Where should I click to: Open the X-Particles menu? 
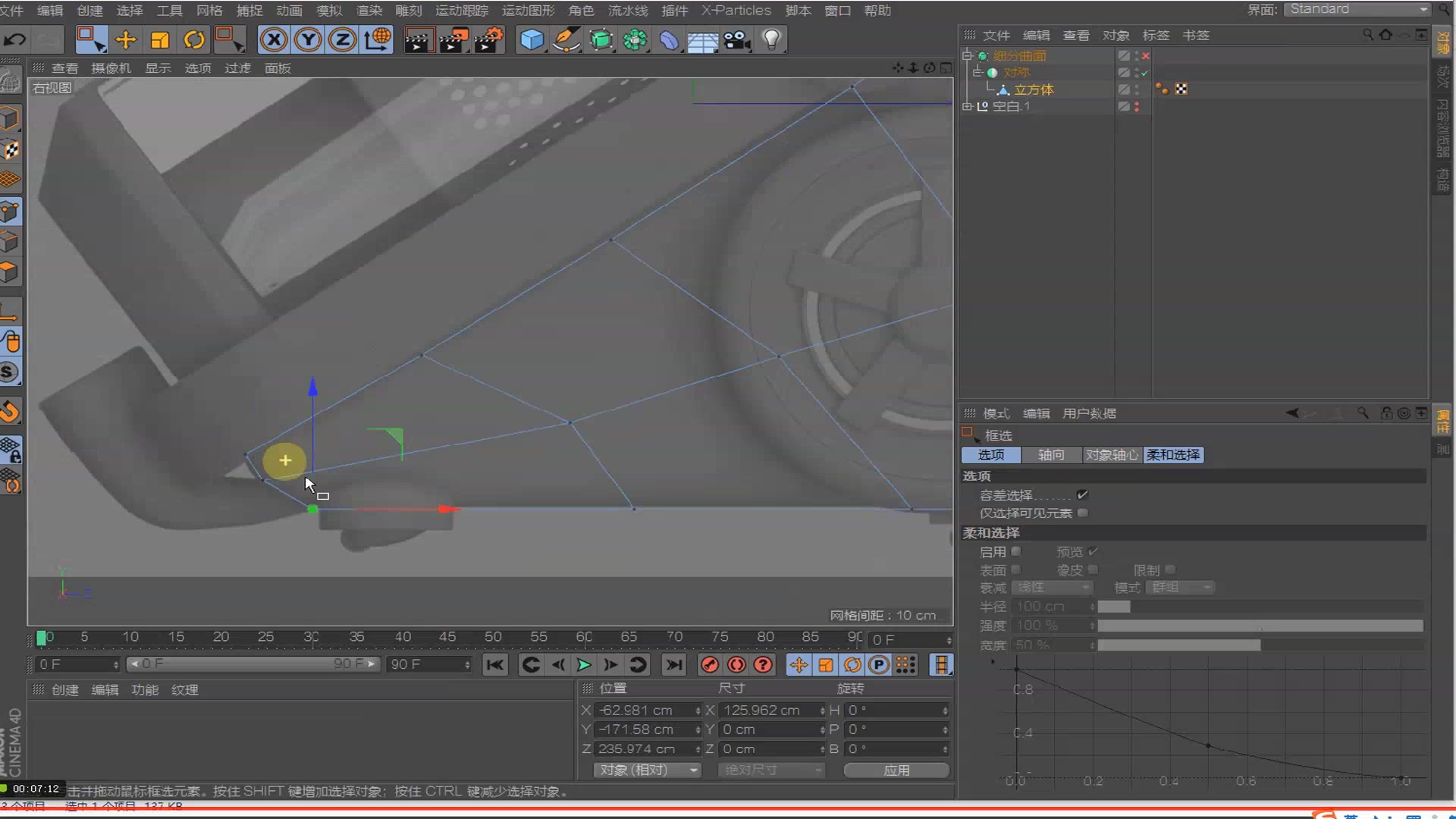(736, 11)
